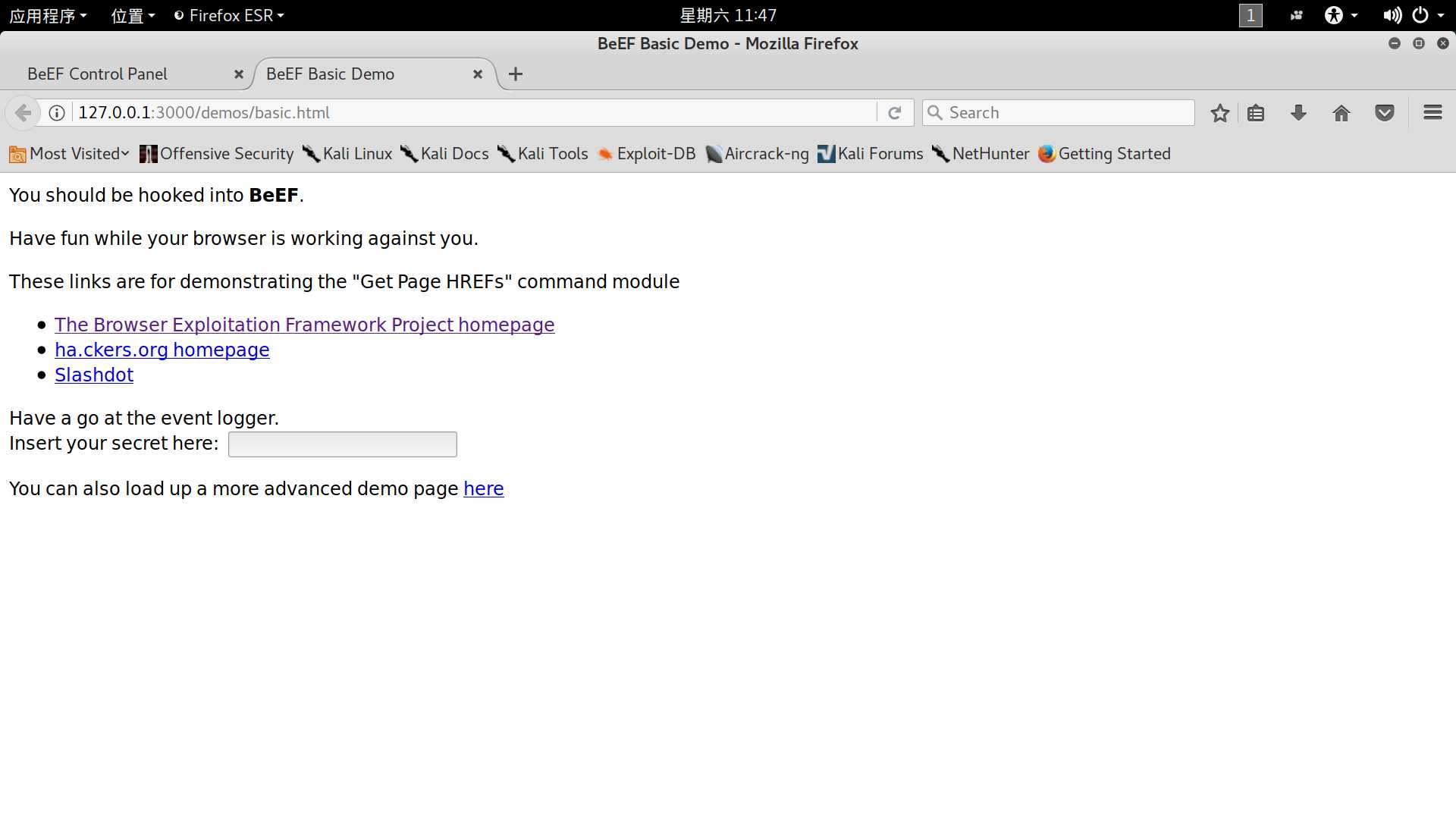The width and height of the screenshot is (1456, 819).
Task: Open the Kali Tools bookmark
Action: [x=543, y=154]
